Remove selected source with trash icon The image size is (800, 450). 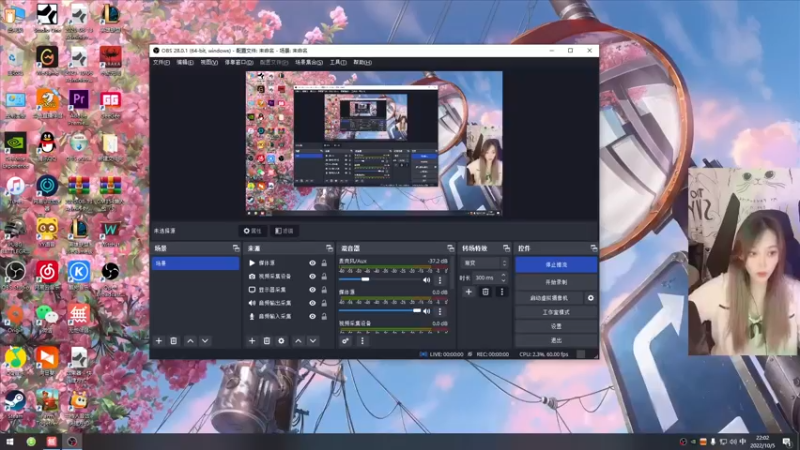coord(266,341)
